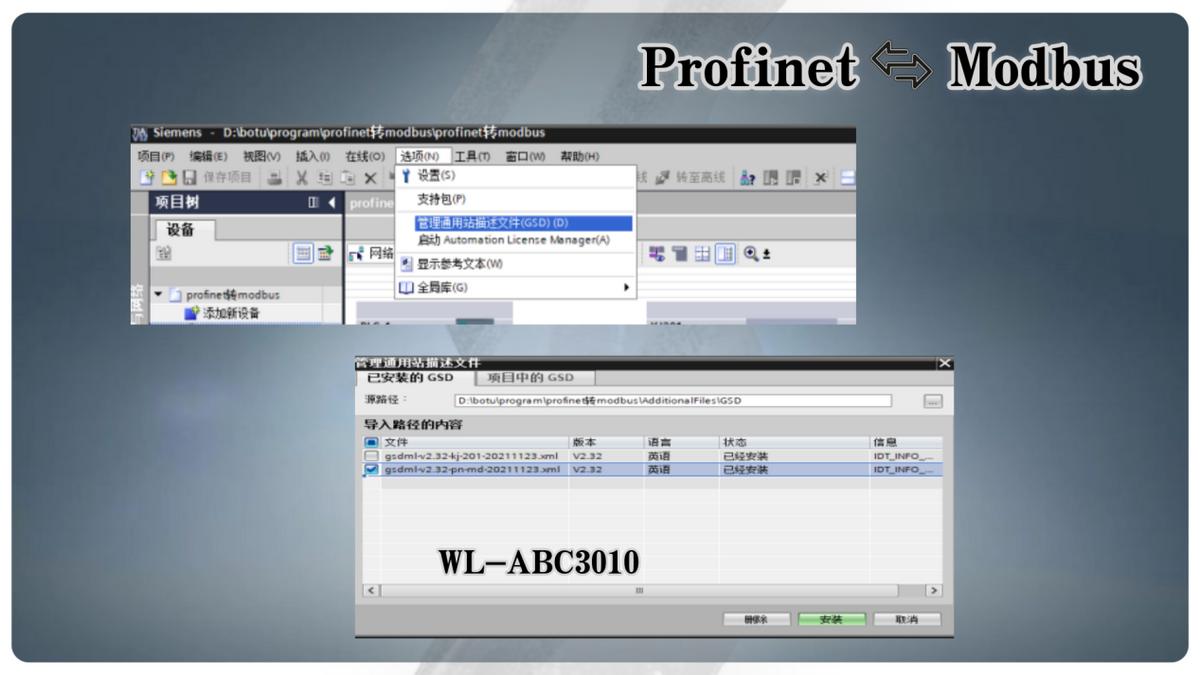Click the wrench icon beside 设置(S)
The image size is (1200, 675).
point(406,176)
